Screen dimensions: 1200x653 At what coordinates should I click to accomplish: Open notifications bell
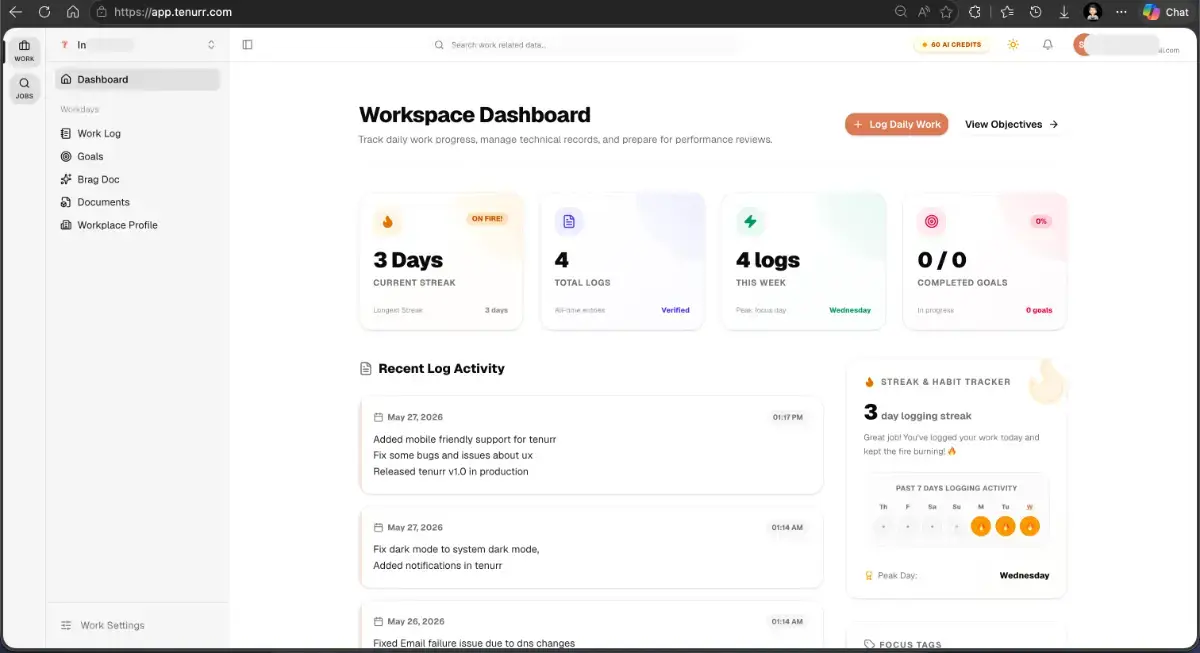(x=1048, y=45)
